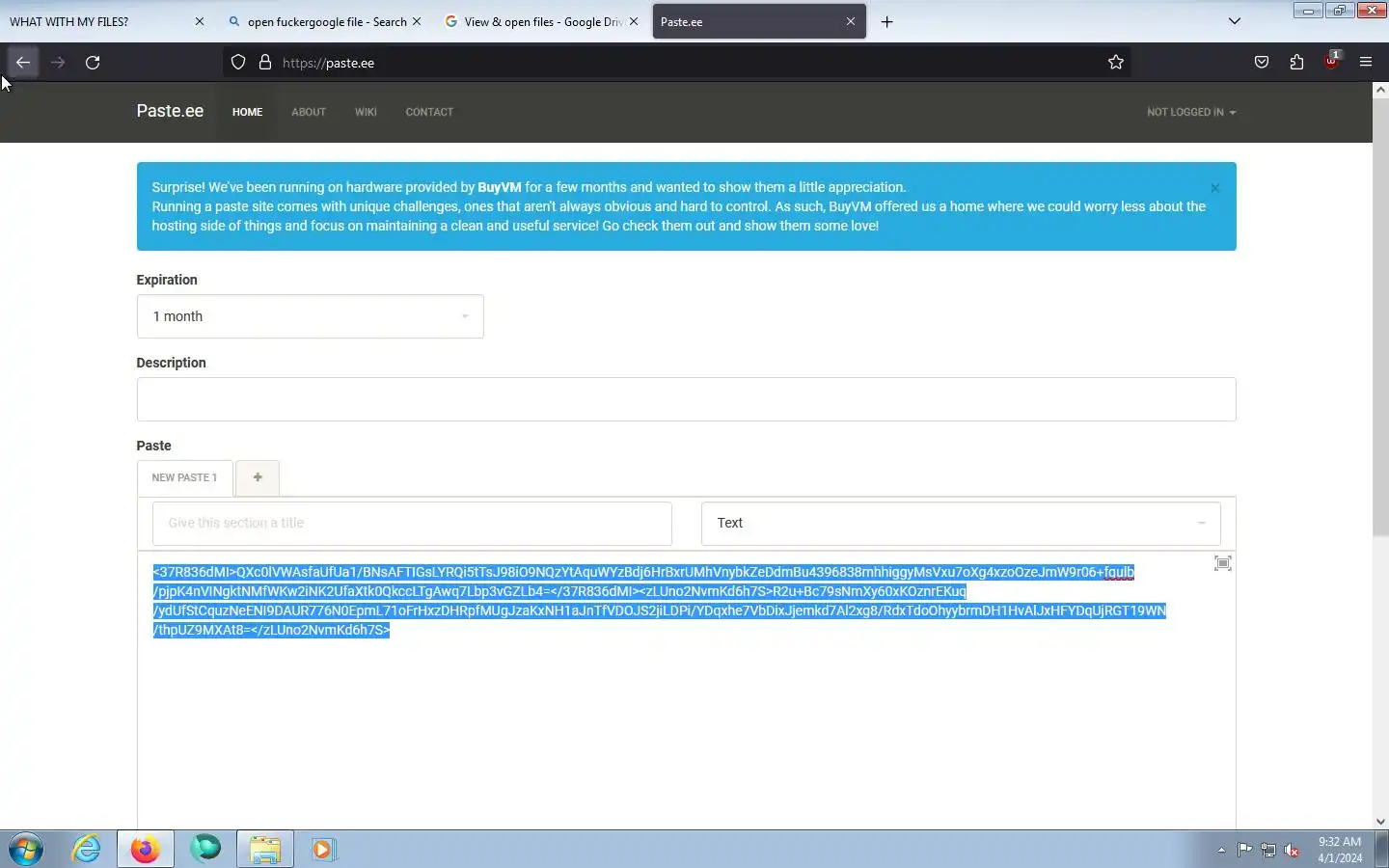Reload the Paste.ee page
Screen dimensions: 1389x868
point(93,63)
